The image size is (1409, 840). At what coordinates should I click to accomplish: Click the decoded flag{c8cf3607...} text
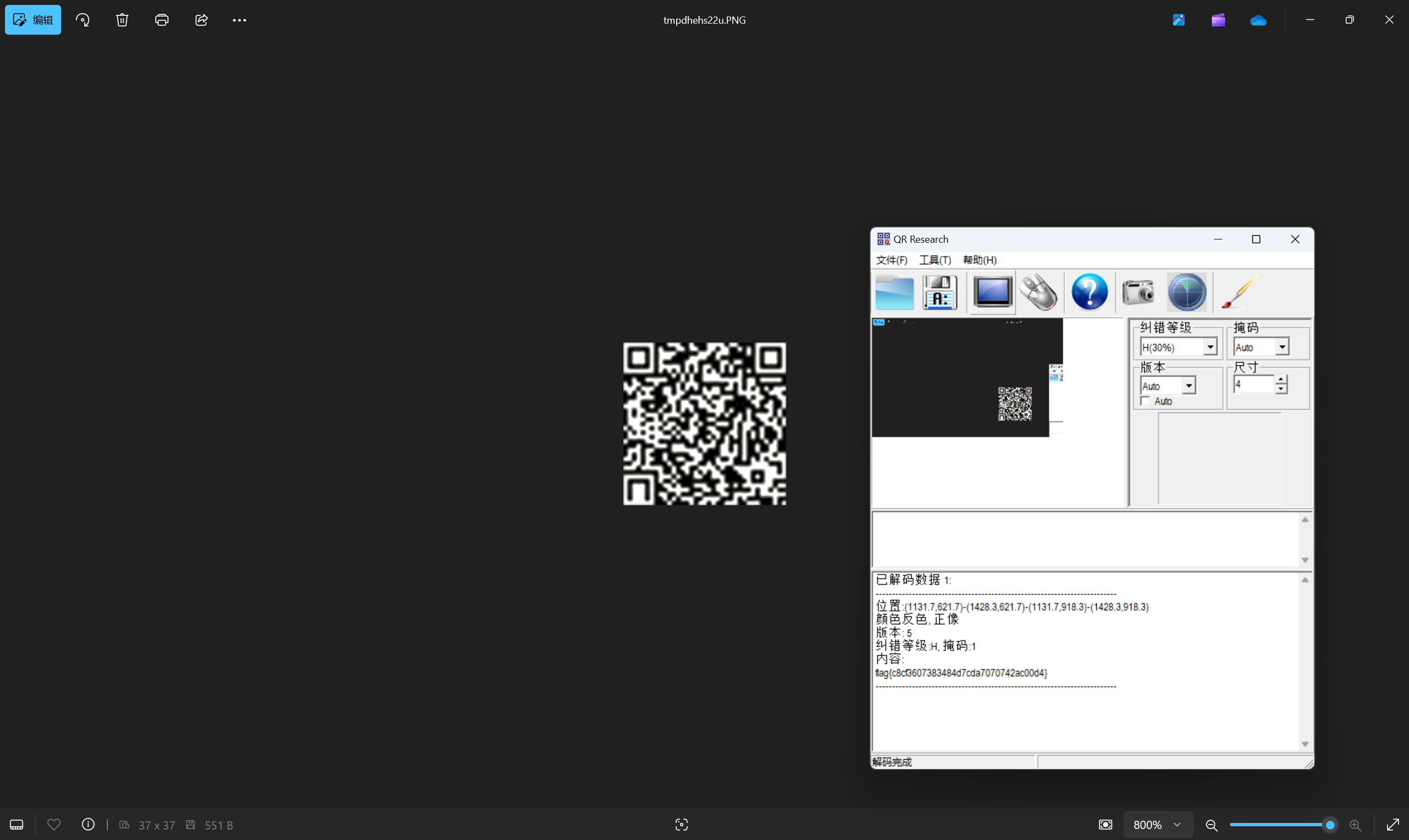click(961, 673)
